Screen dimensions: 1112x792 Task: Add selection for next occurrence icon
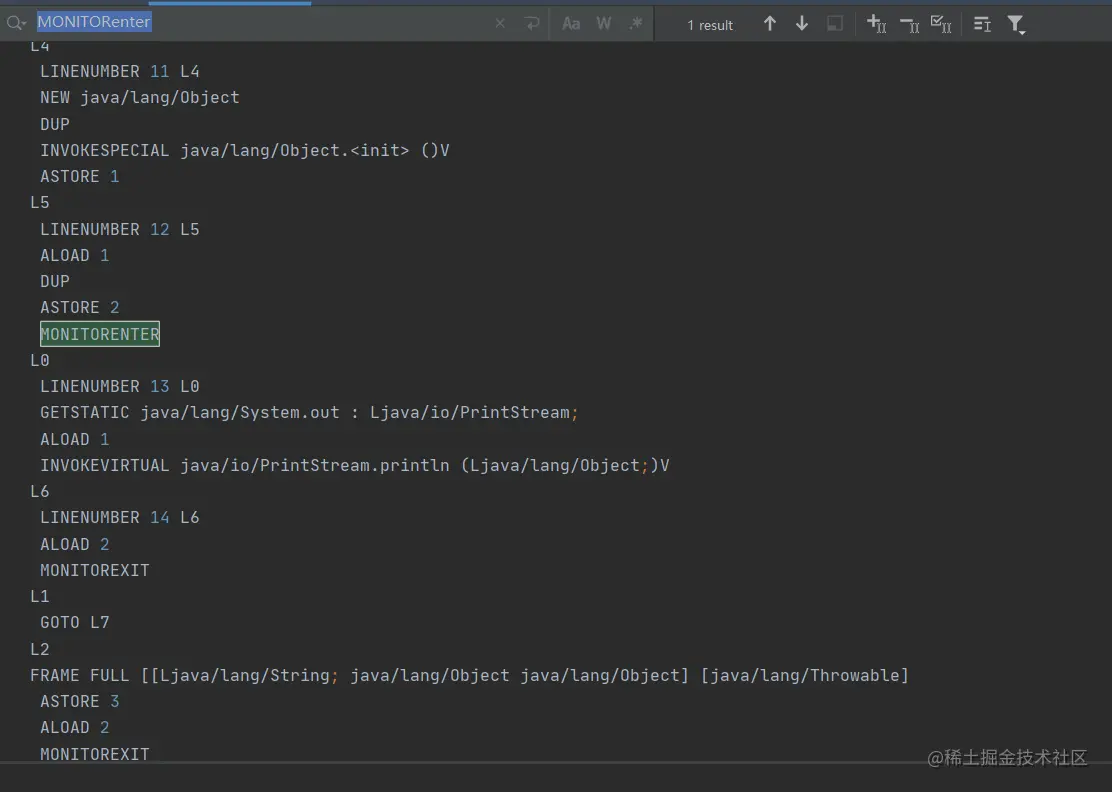click(877, 24)
